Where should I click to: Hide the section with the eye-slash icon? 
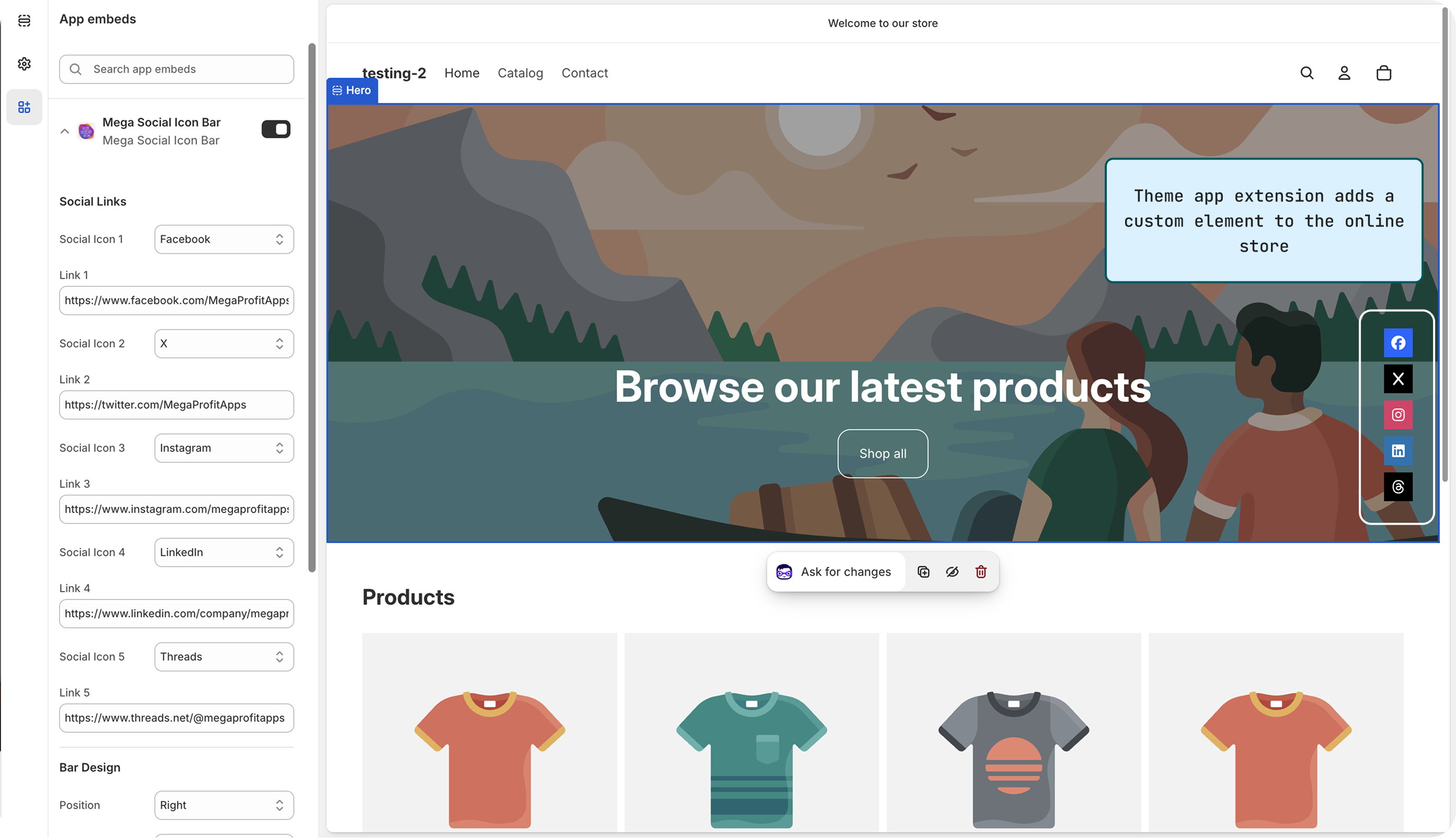tap(952, 572)
